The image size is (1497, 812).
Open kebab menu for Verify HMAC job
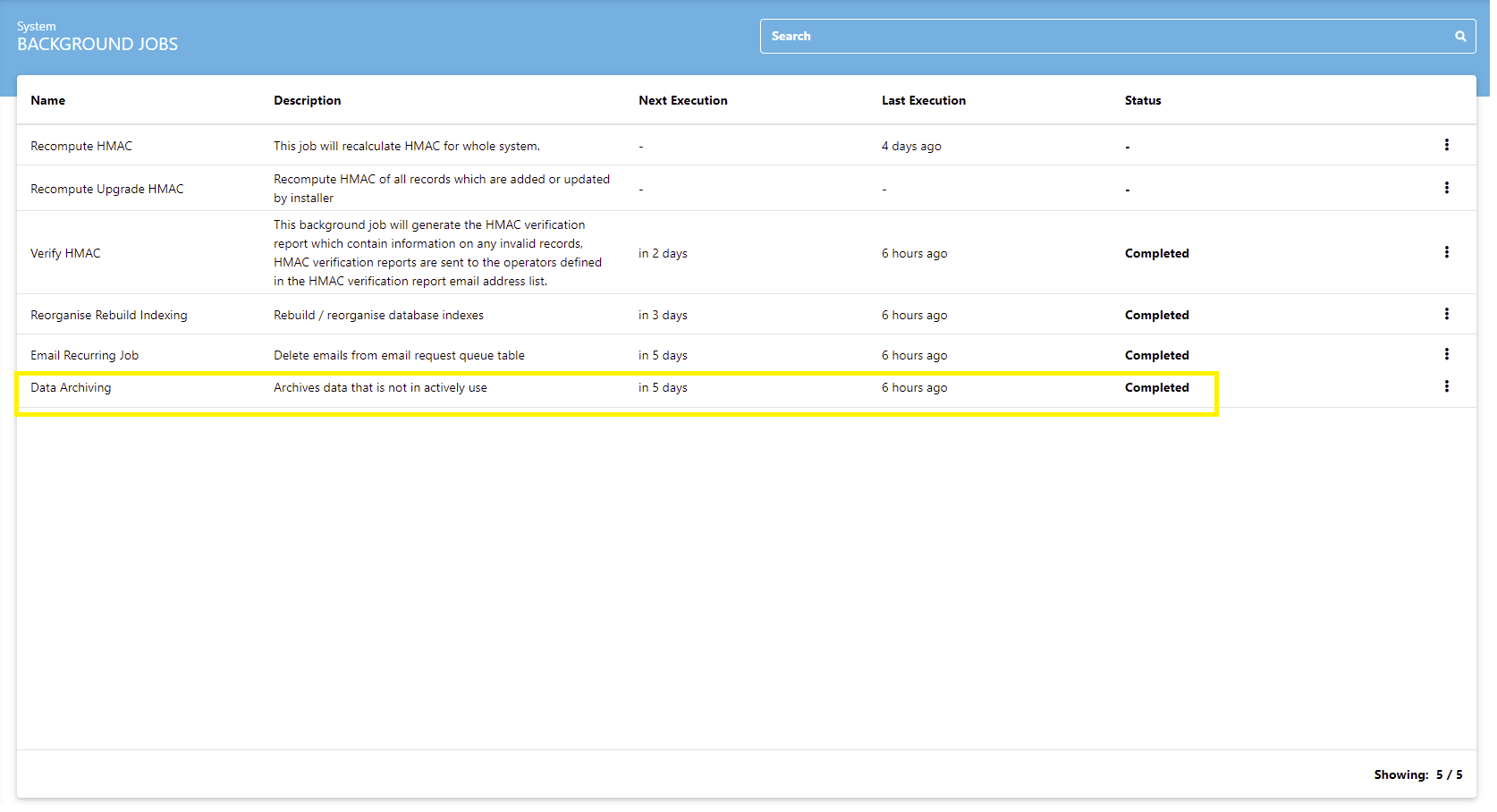[x=1446, y=252]
